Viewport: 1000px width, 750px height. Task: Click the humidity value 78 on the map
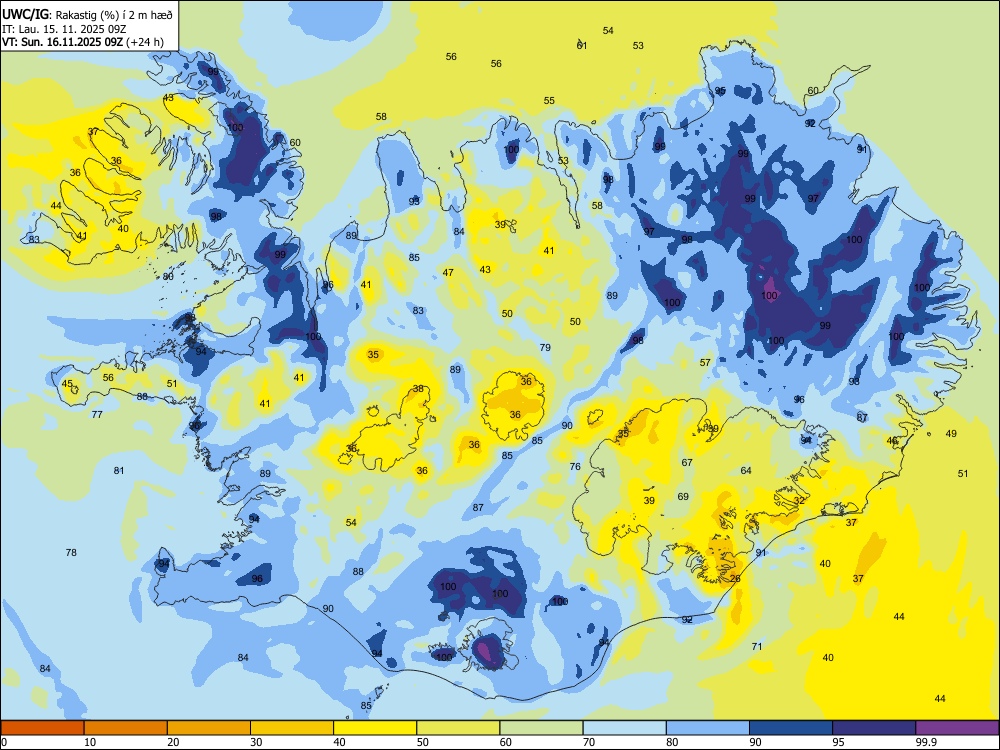coord(71,552)
